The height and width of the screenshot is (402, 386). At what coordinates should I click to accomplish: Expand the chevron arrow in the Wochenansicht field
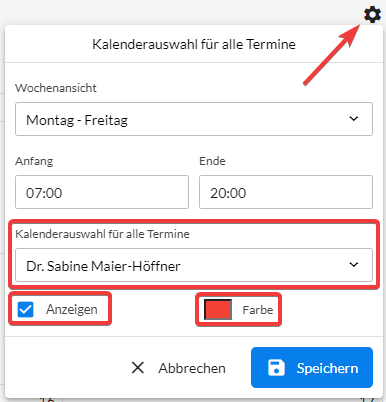pyautogui.click(x=354, y=119)
